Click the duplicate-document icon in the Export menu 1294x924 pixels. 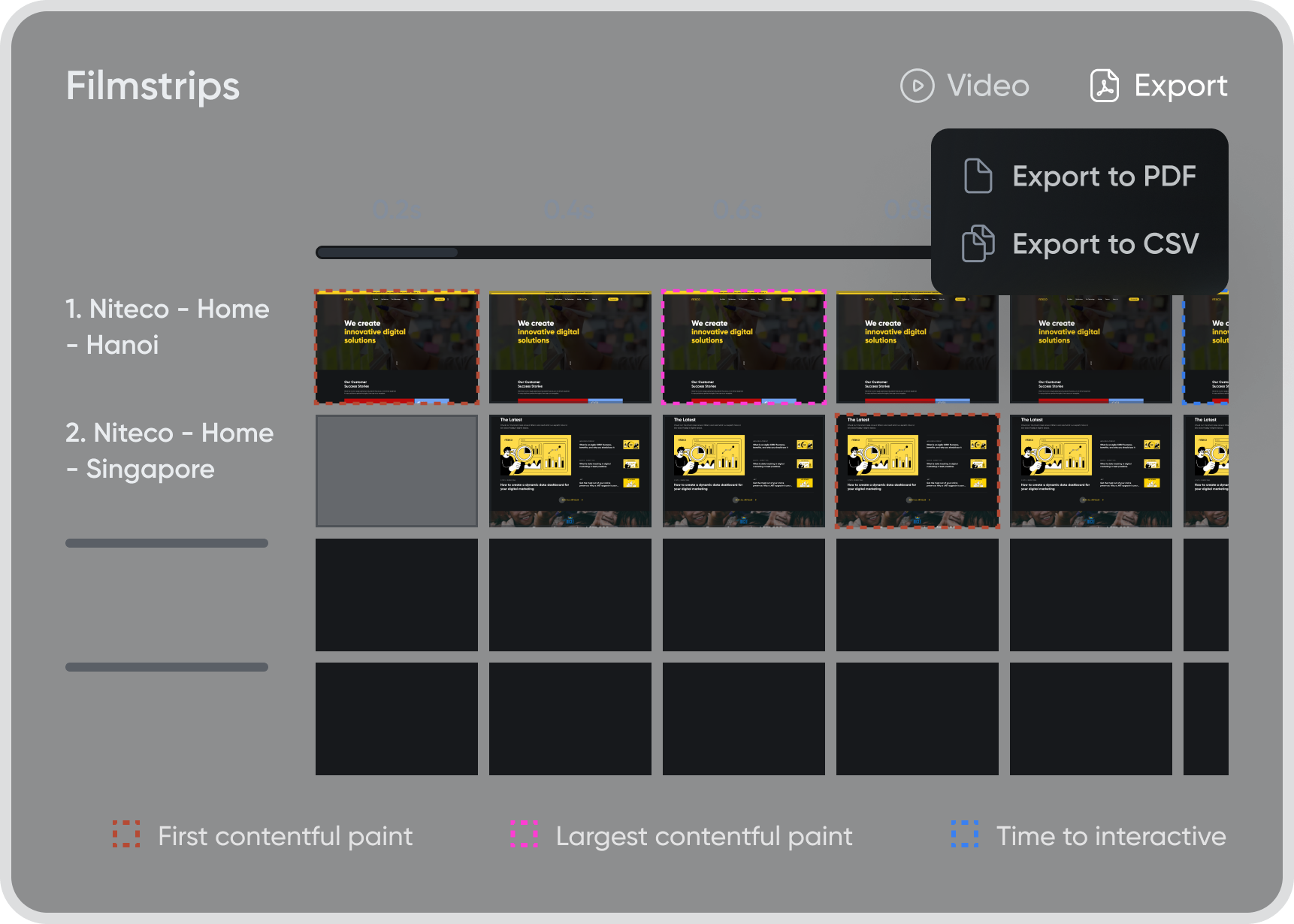(977, 244)
